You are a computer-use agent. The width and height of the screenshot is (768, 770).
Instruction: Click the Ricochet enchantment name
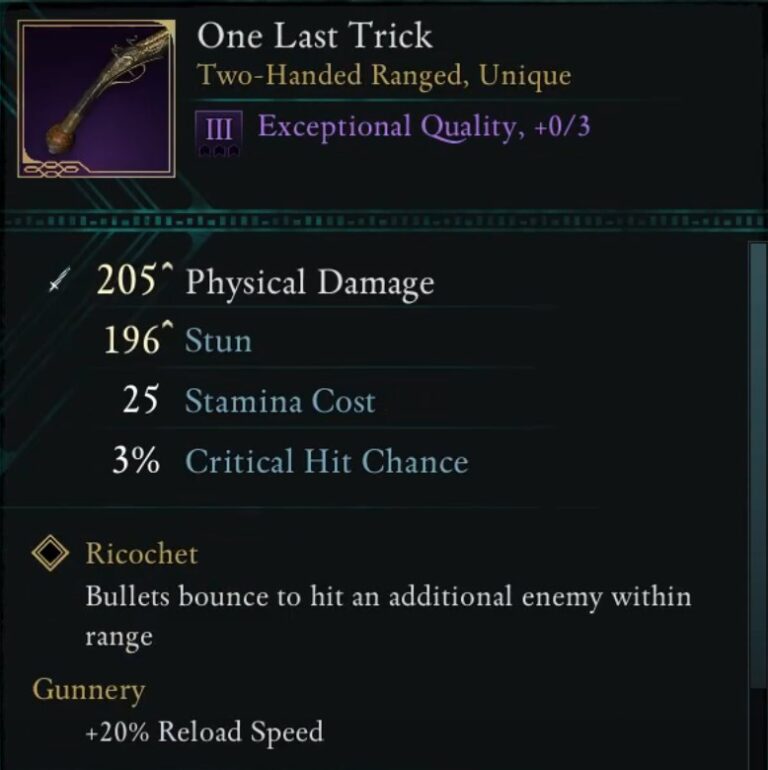(x=141, y=554)
